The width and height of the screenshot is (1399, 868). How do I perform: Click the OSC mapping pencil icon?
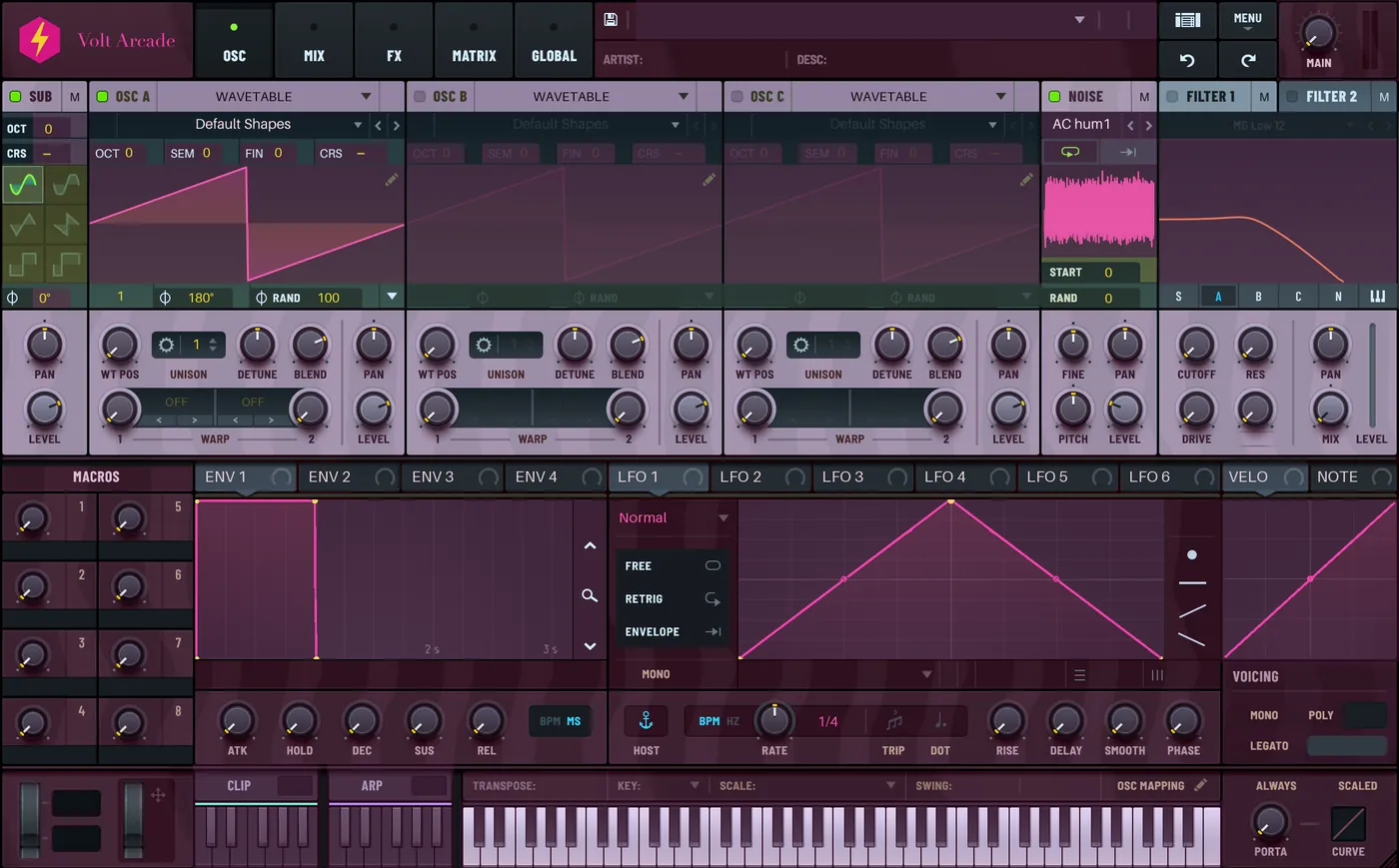click(x=1201, y=785)
